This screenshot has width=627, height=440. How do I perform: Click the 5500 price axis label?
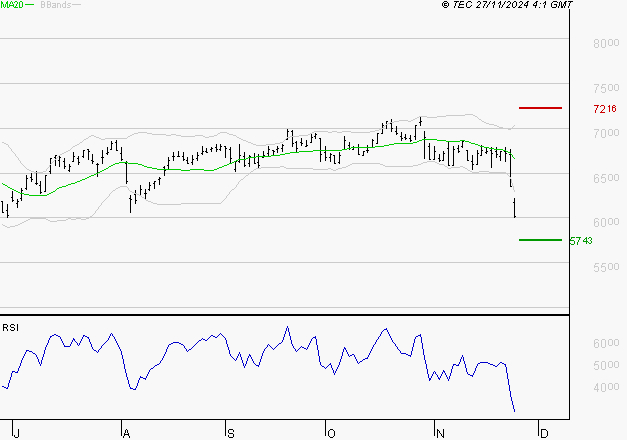tap(604, 268)
